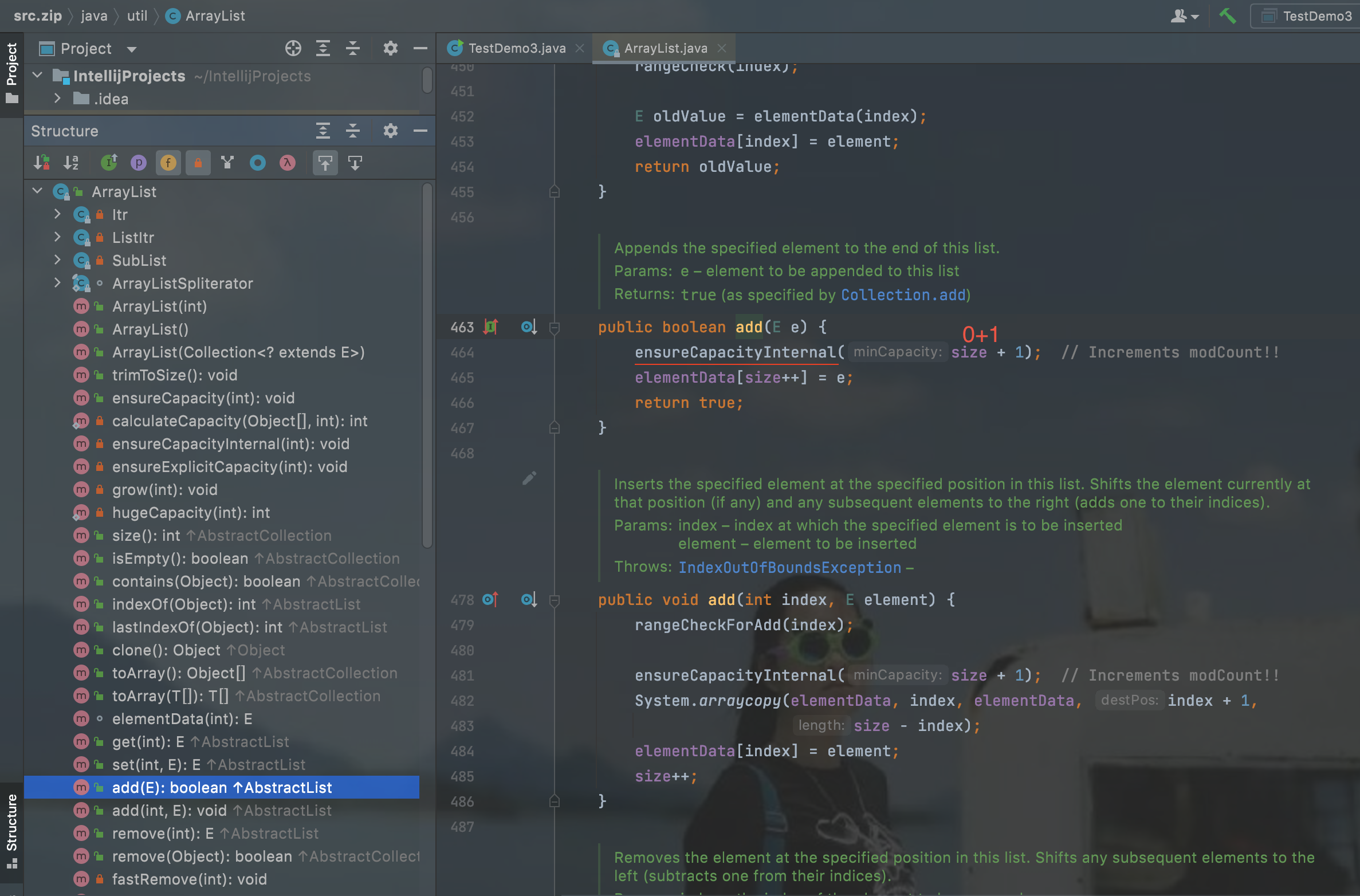The height and width of the screenshot is (896, 1360).
Task: Click Show Lambdas icon
Action: [287, 163]
